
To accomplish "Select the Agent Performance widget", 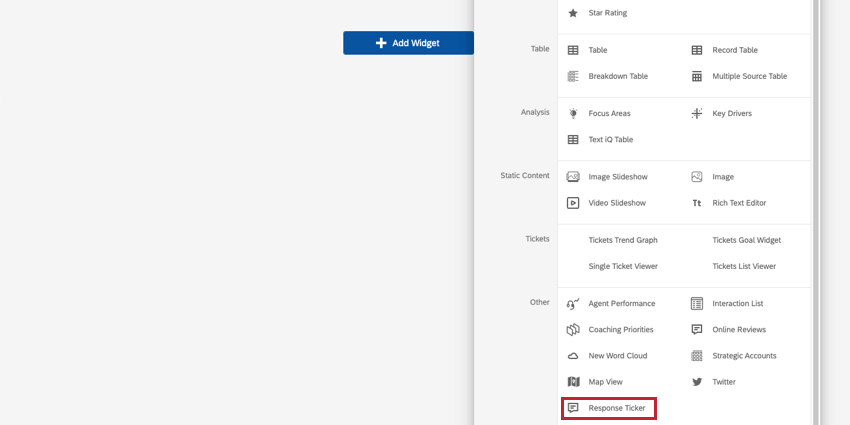I will [621, 303].
